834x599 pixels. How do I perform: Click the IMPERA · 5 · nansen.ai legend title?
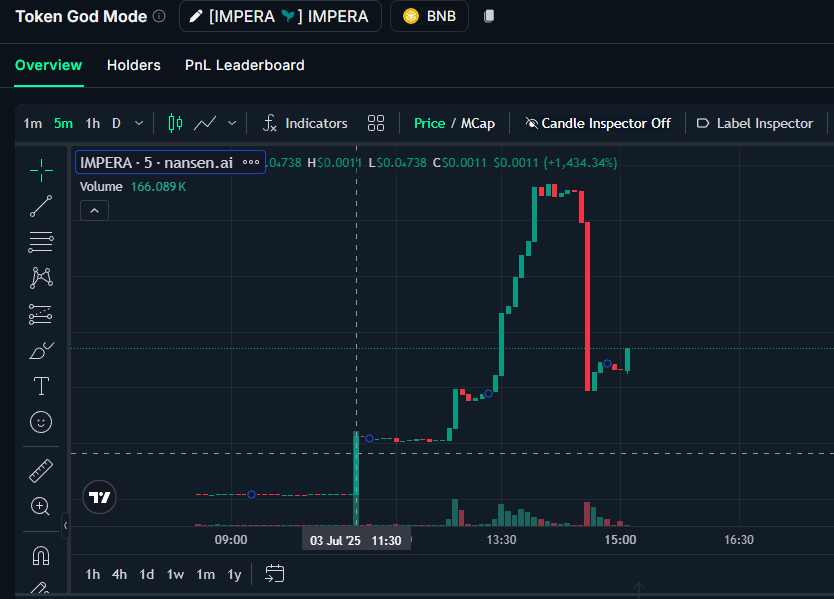156,163
